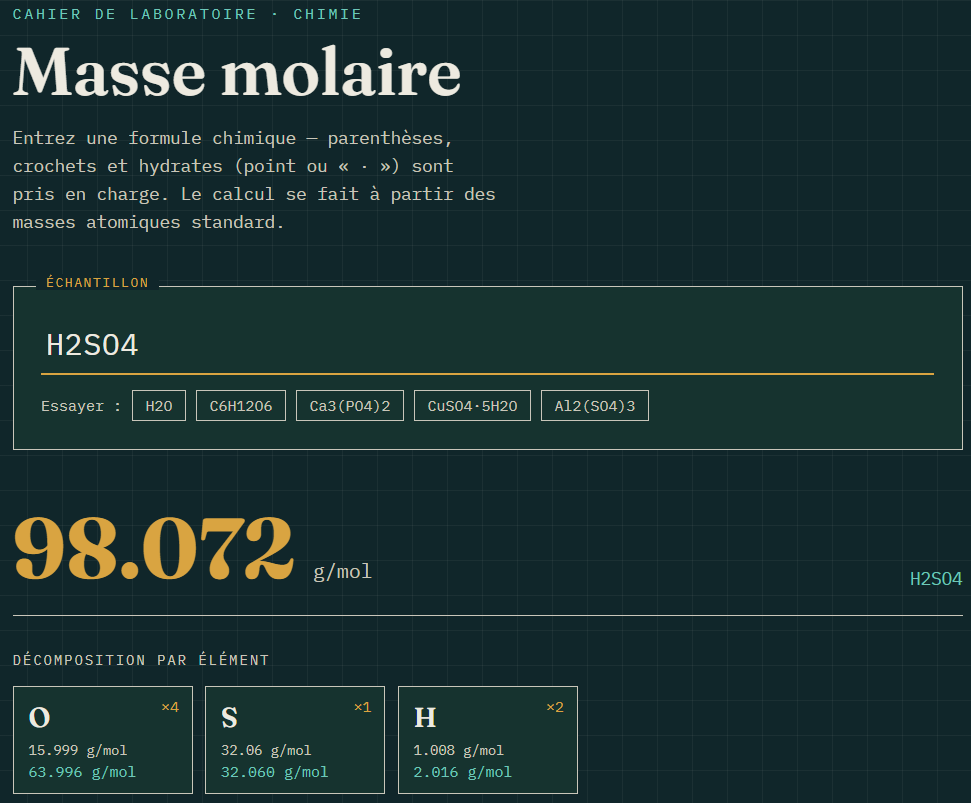Choose the CuSO4·5H2O hydrate example
This screenshot has height=803, width=971.
472,406
